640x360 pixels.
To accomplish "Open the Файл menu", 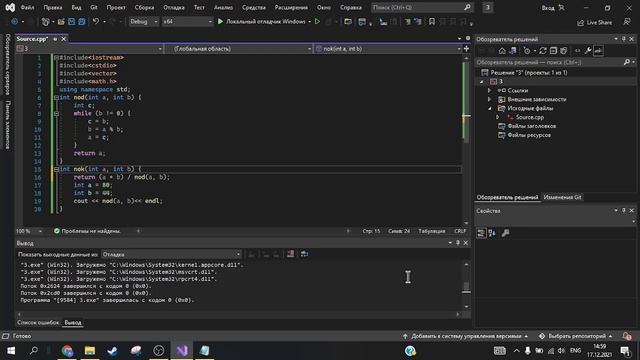I will [x=27, y=7].
